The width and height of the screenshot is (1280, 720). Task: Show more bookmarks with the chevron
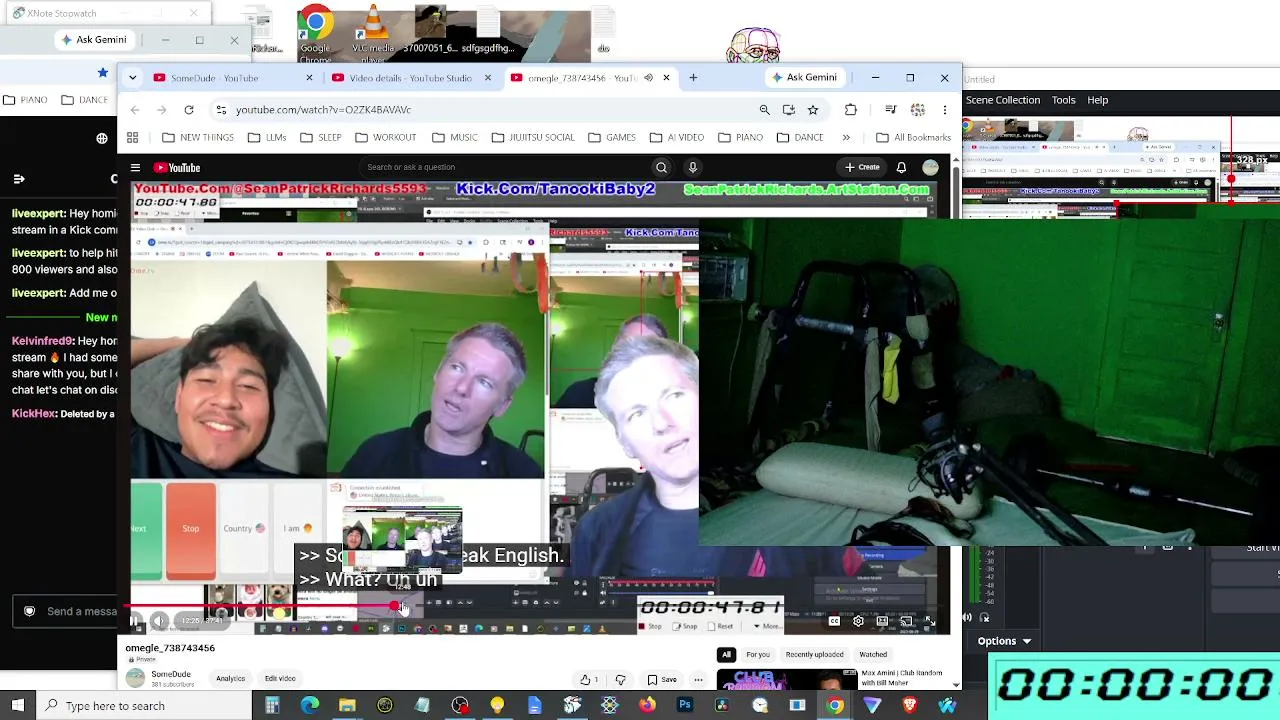846,138
